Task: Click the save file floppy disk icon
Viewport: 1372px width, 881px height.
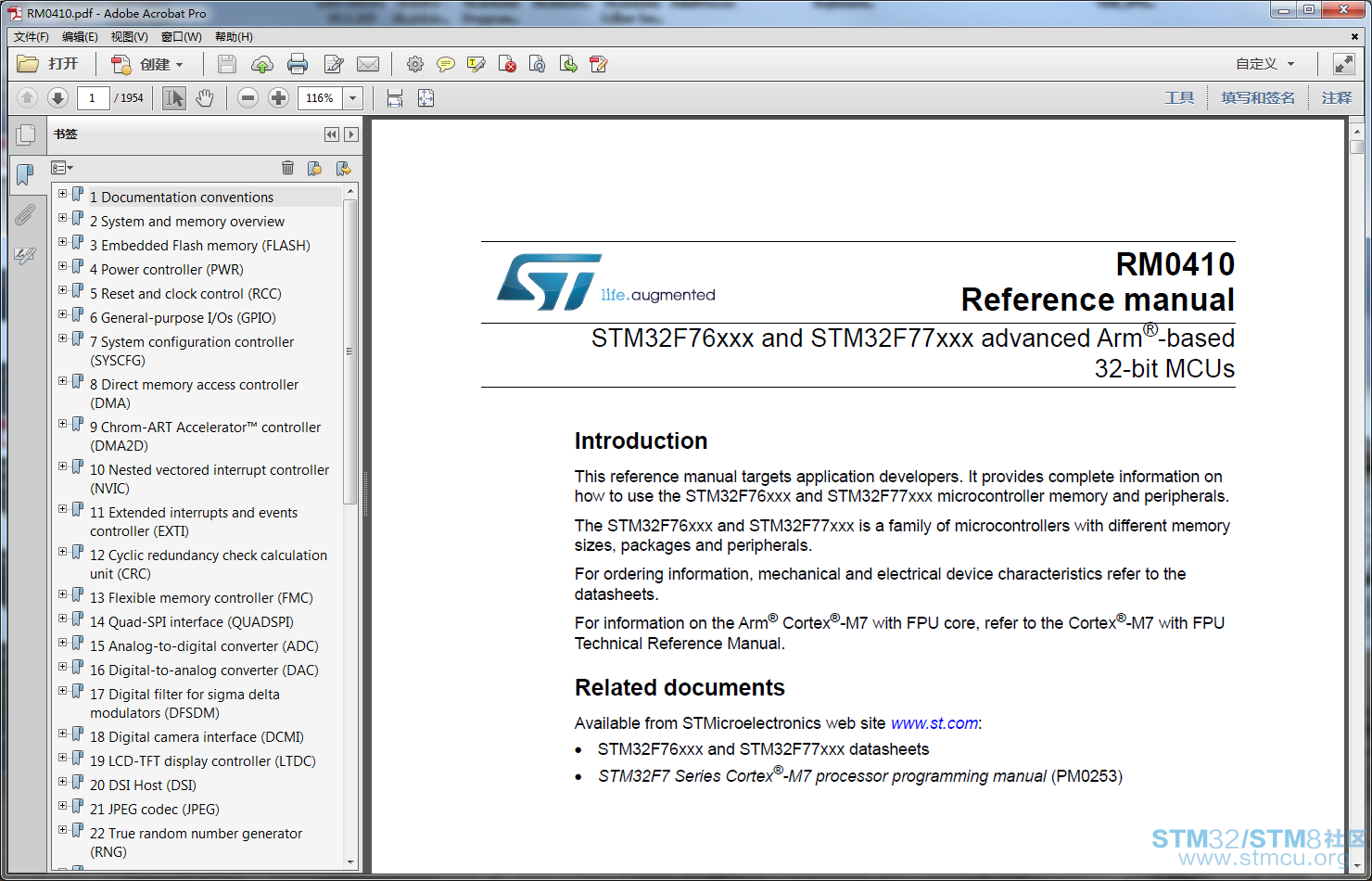Action: tap(227, 64)
